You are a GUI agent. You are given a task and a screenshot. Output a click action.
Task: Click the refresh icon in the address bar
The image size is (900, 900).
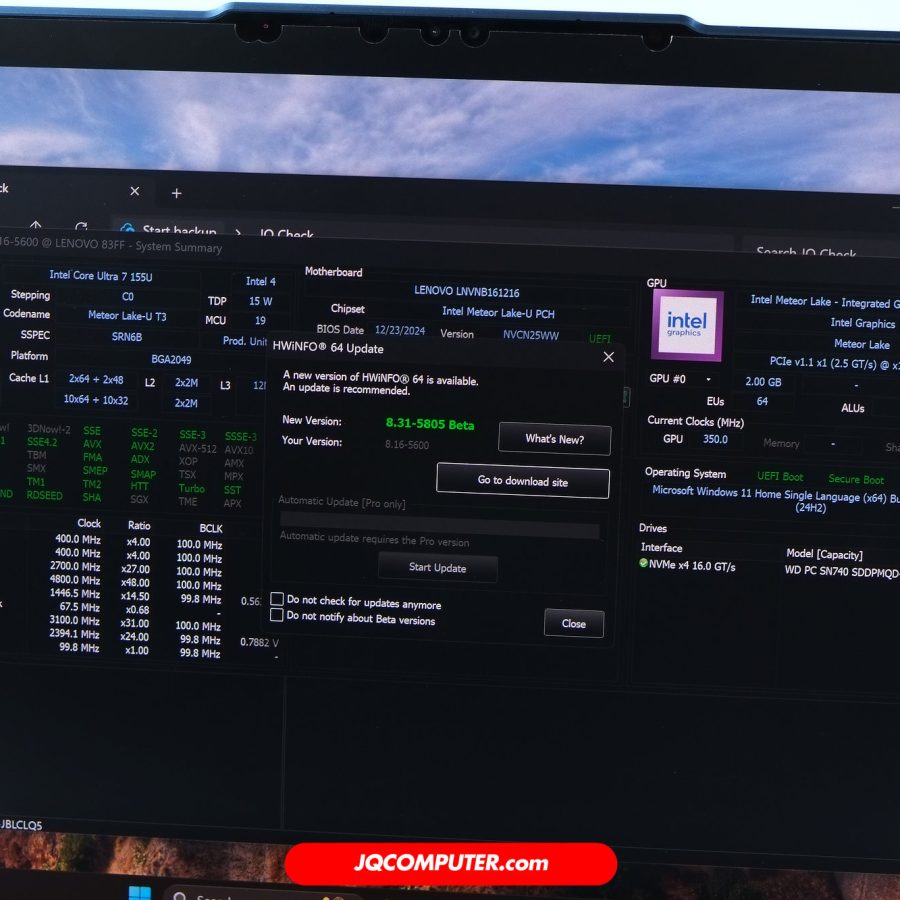click(81, 227)
